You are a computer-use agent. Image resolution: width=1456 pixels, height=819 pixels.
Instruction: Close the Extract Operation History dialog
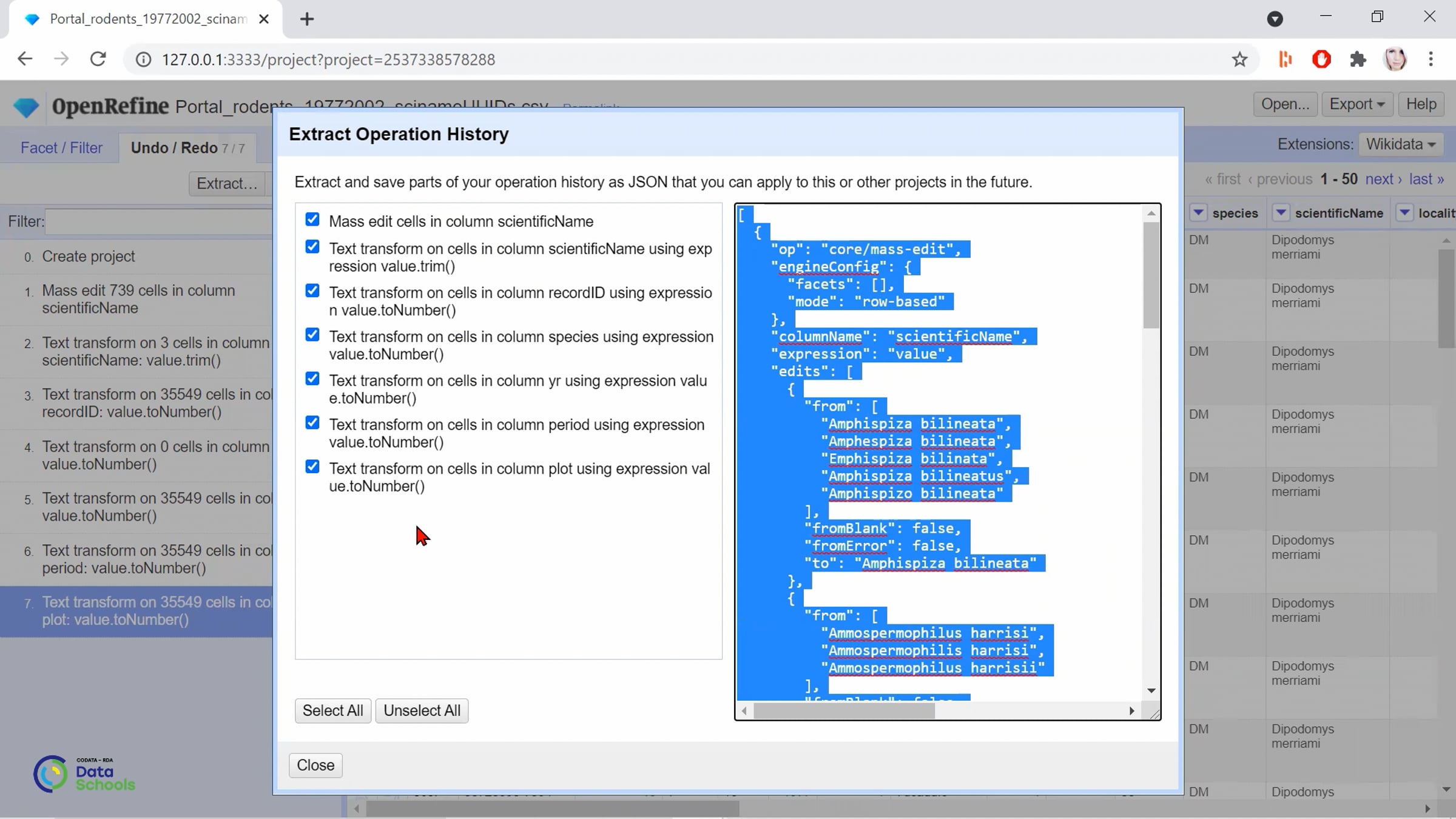tap(315, 765)
